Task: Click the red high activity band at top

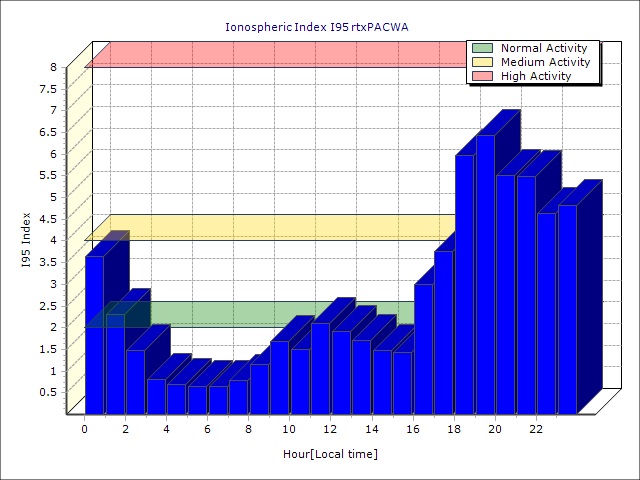Action: [270, 55]
